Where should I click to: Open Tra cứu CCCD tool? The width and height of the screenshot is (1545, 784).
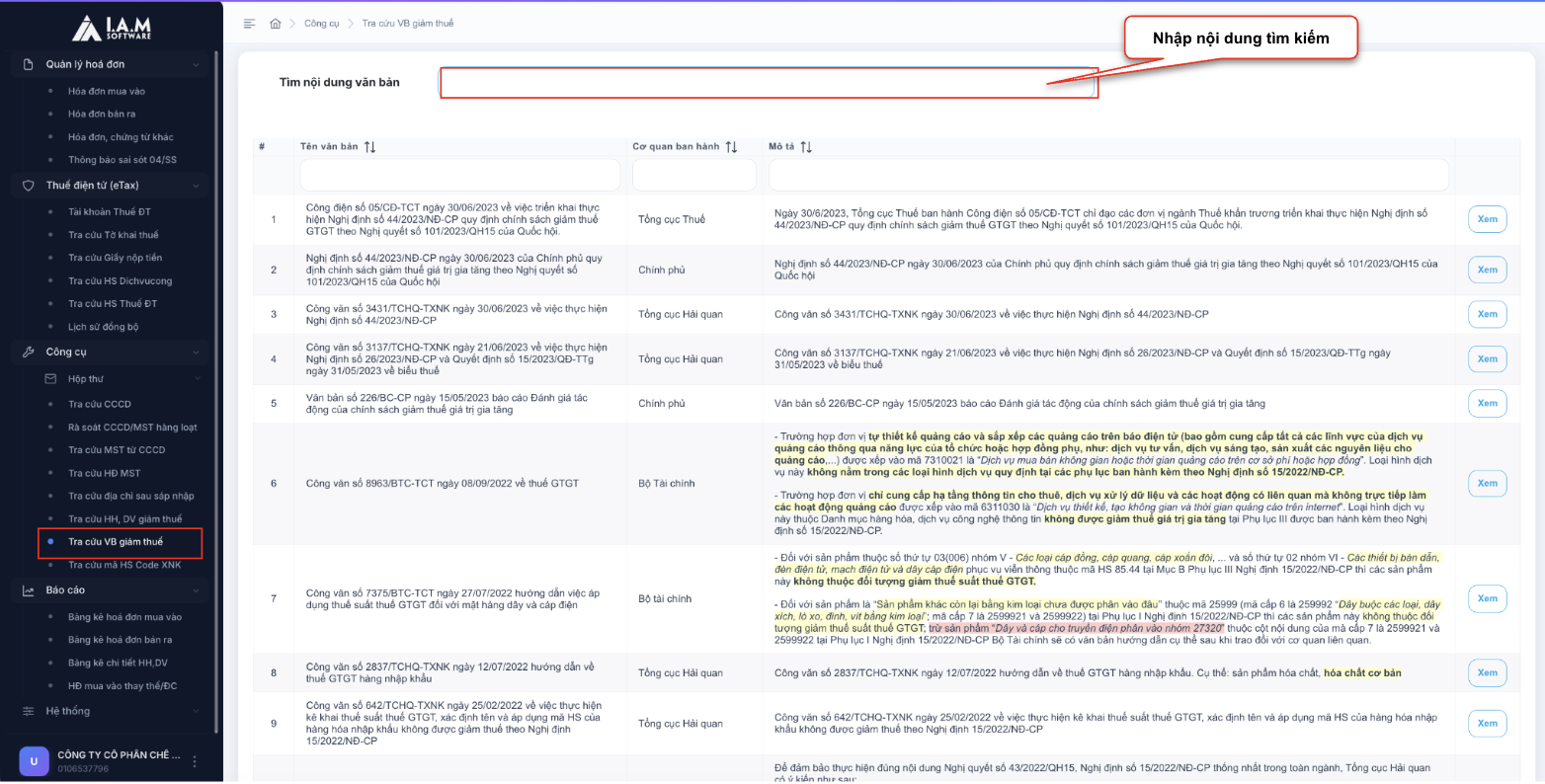point(99,405)
